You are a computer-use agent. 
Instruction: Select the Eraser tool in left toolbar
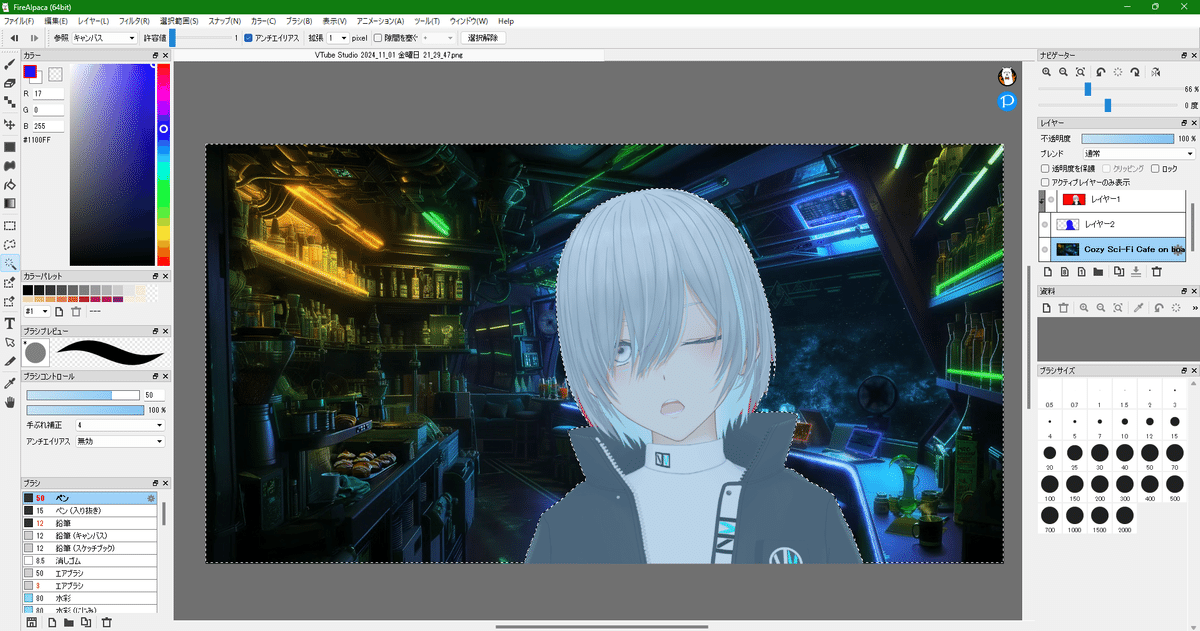click(x=10, y=83)
